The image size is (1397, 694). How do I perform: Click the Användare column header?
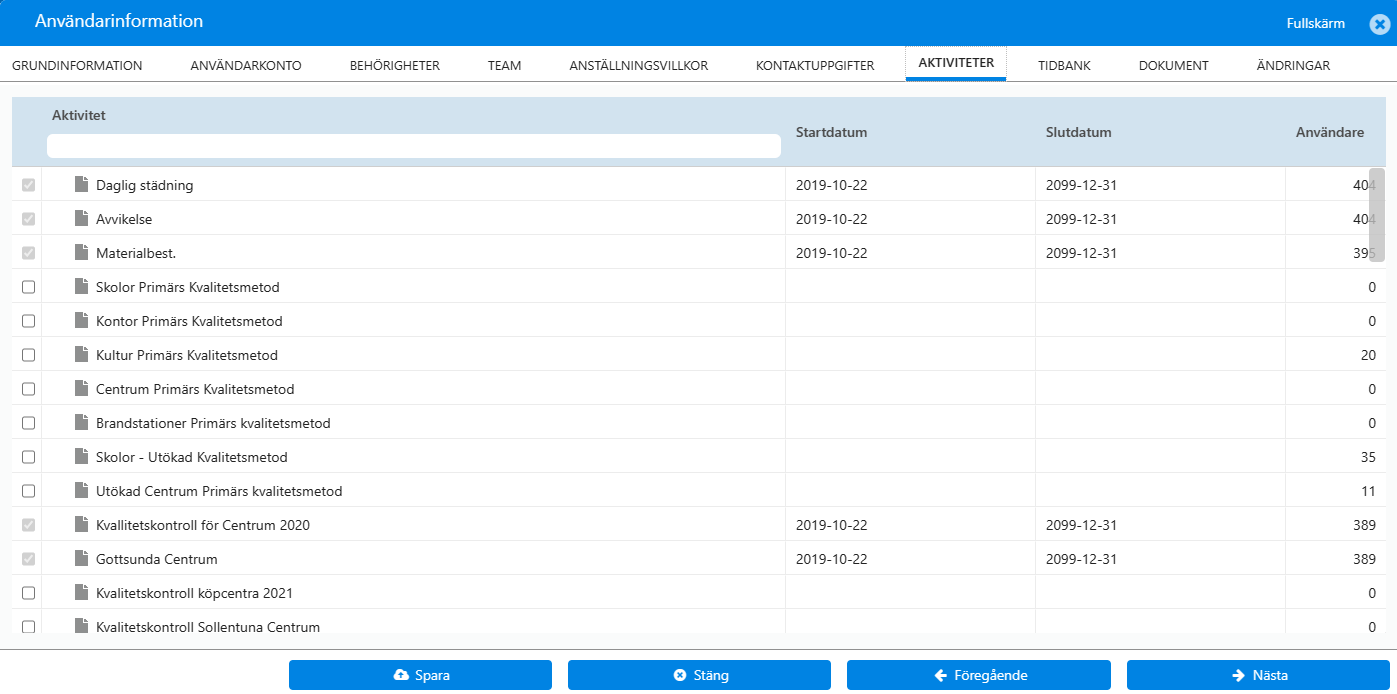pos(1330,132)
